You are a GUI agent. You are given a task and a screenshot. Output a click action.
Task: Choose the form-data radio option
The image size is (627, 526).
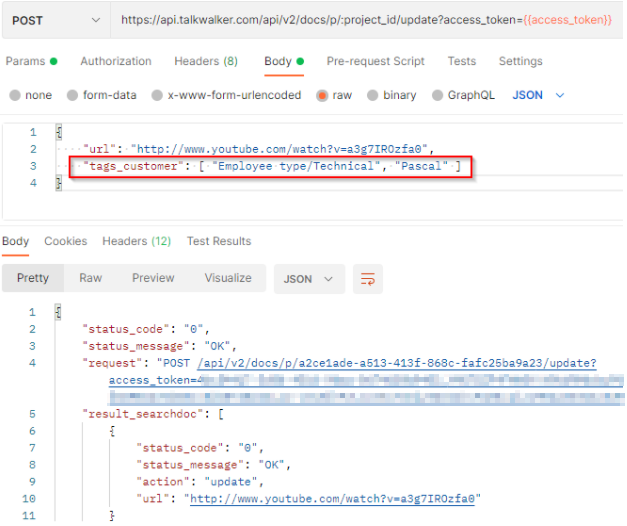click(x=72, y=95)
